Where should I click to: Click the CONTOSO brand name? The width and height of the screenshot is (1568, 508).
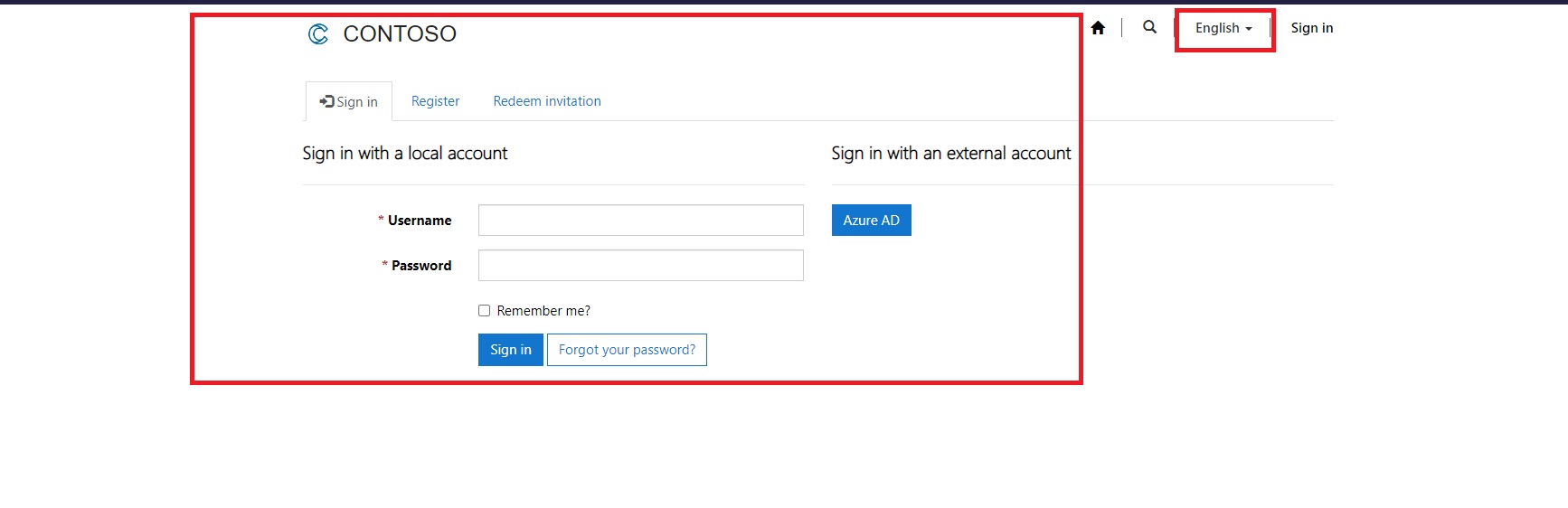[x=400, y=34]
